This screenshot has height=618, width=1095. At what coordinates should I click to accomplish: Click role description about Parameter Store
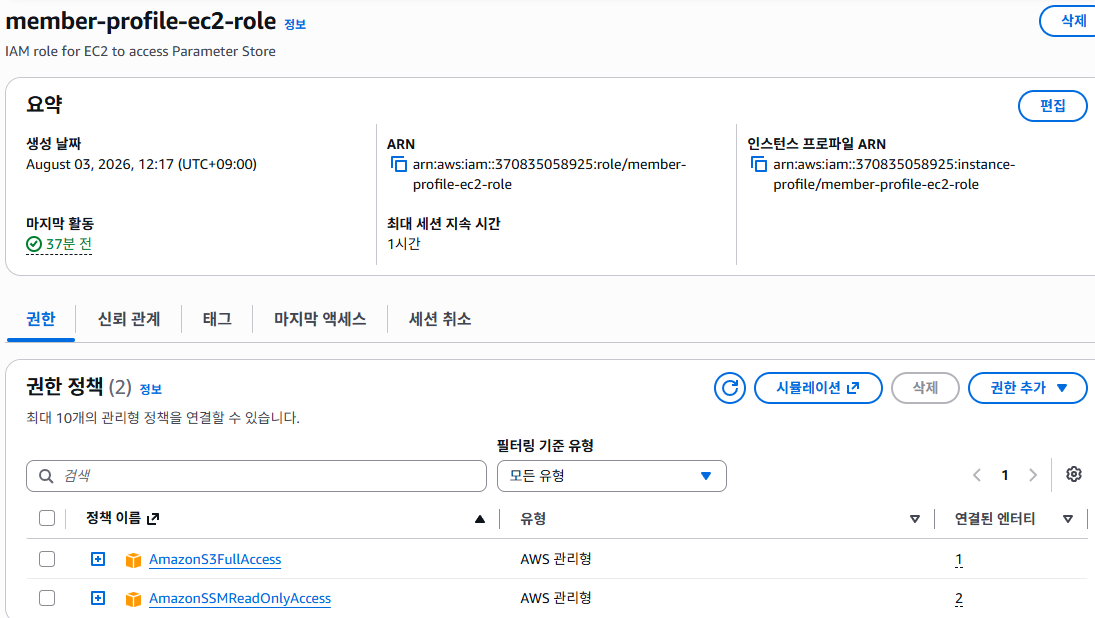(140, 52)
